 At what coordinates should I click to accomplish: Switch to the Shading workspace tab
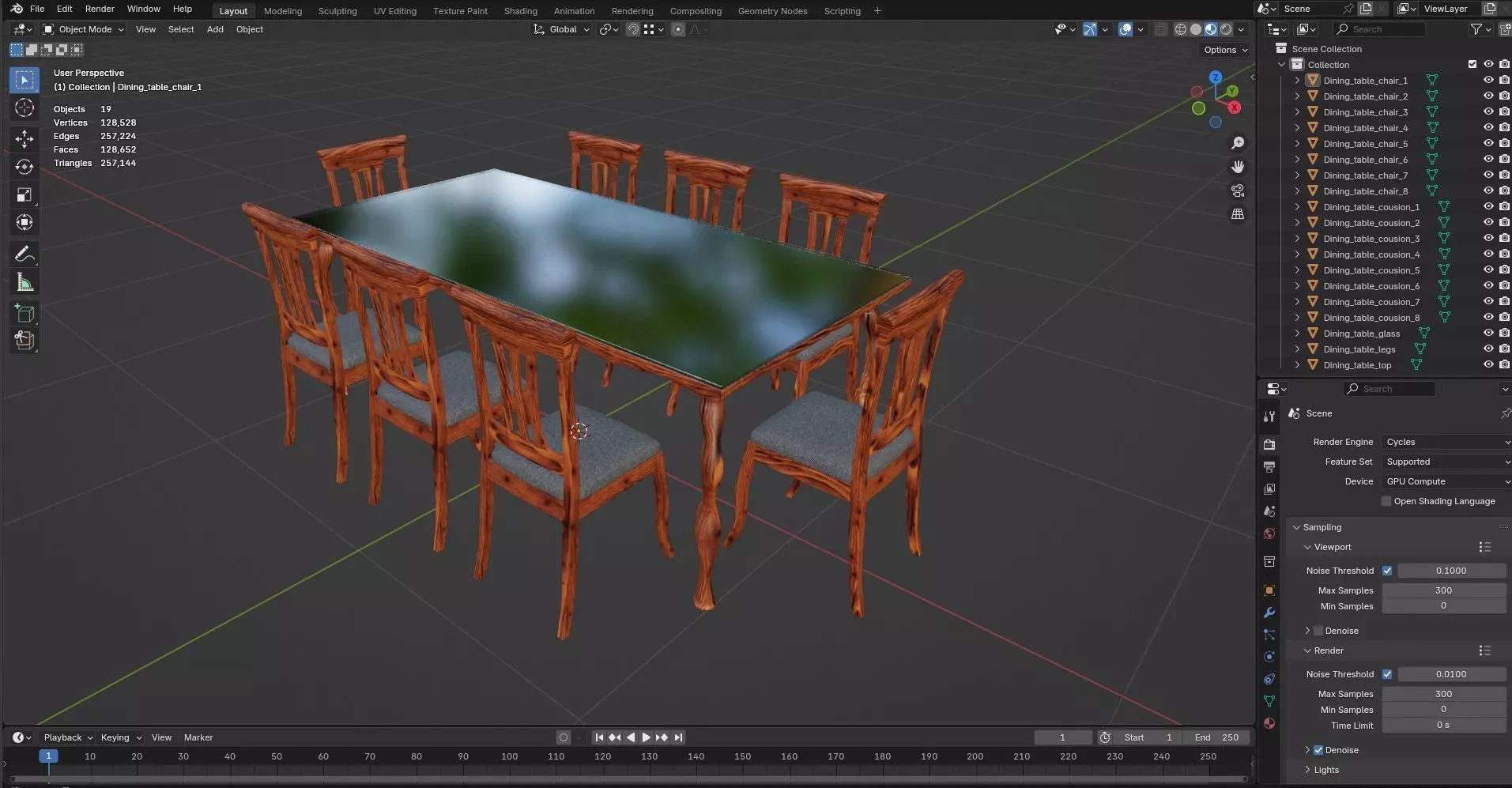[x=520, y=11]
